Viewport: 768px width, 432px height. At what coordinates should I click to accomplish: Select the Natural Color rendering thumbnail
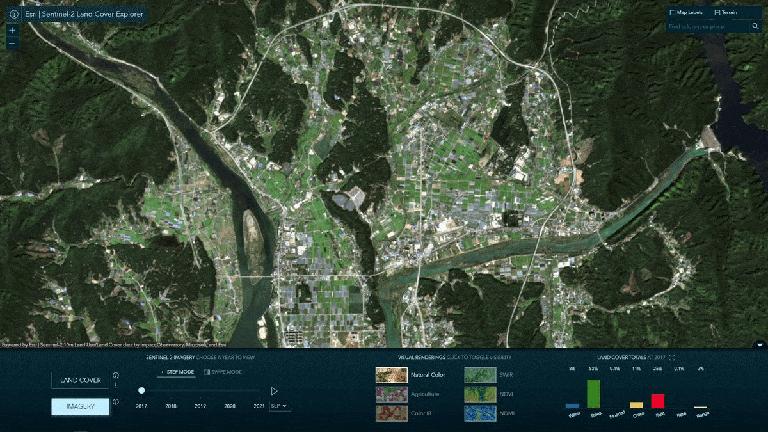point(391,375)
